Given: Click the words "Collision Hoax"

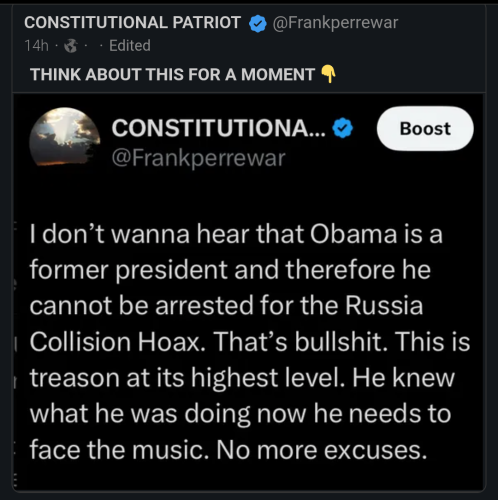Looking at the screenshot, I should tap(118, 342).
